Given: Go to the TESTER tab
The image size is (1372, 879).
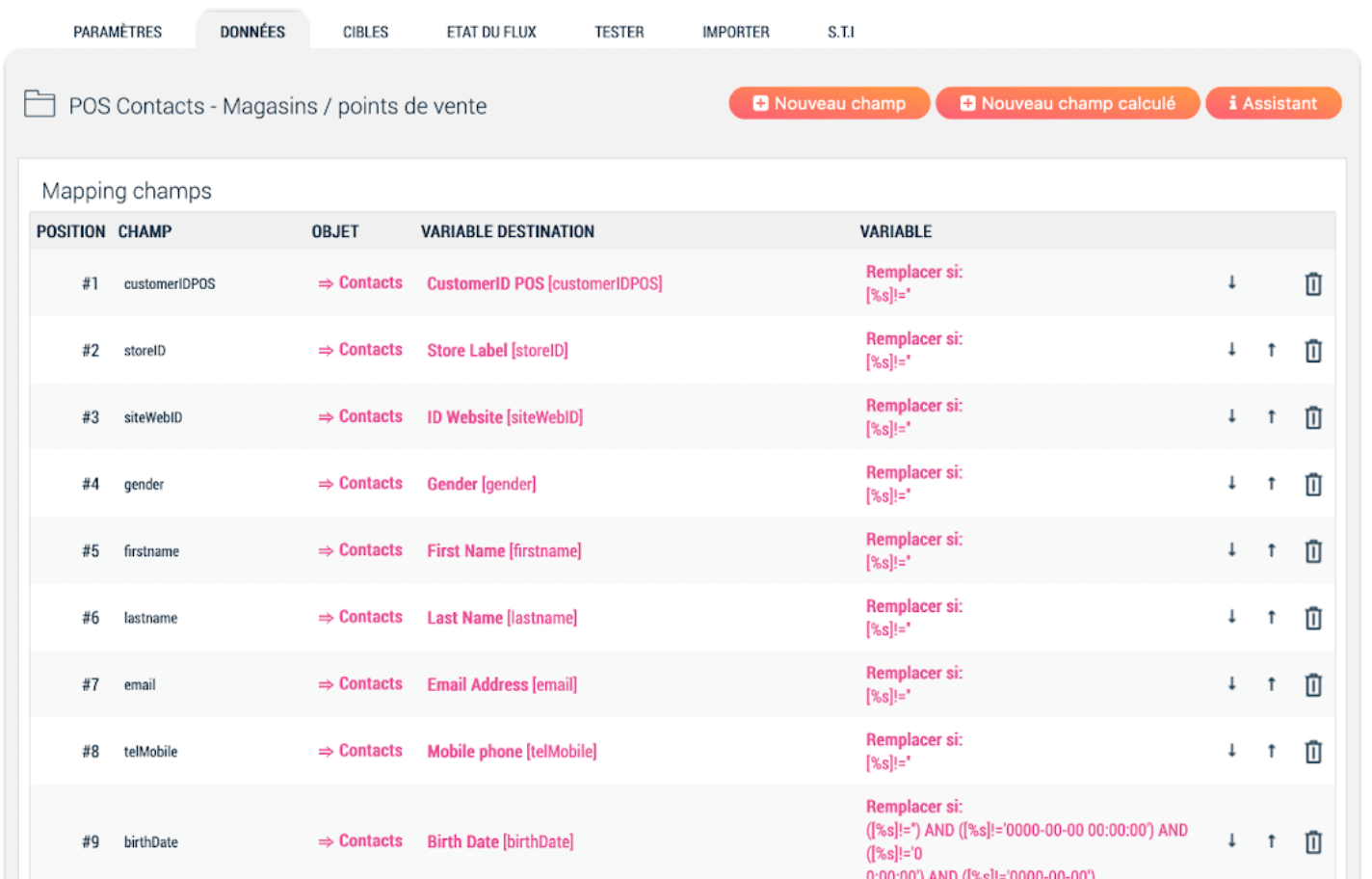Looking at the screenshot, I should click(619, 32).
